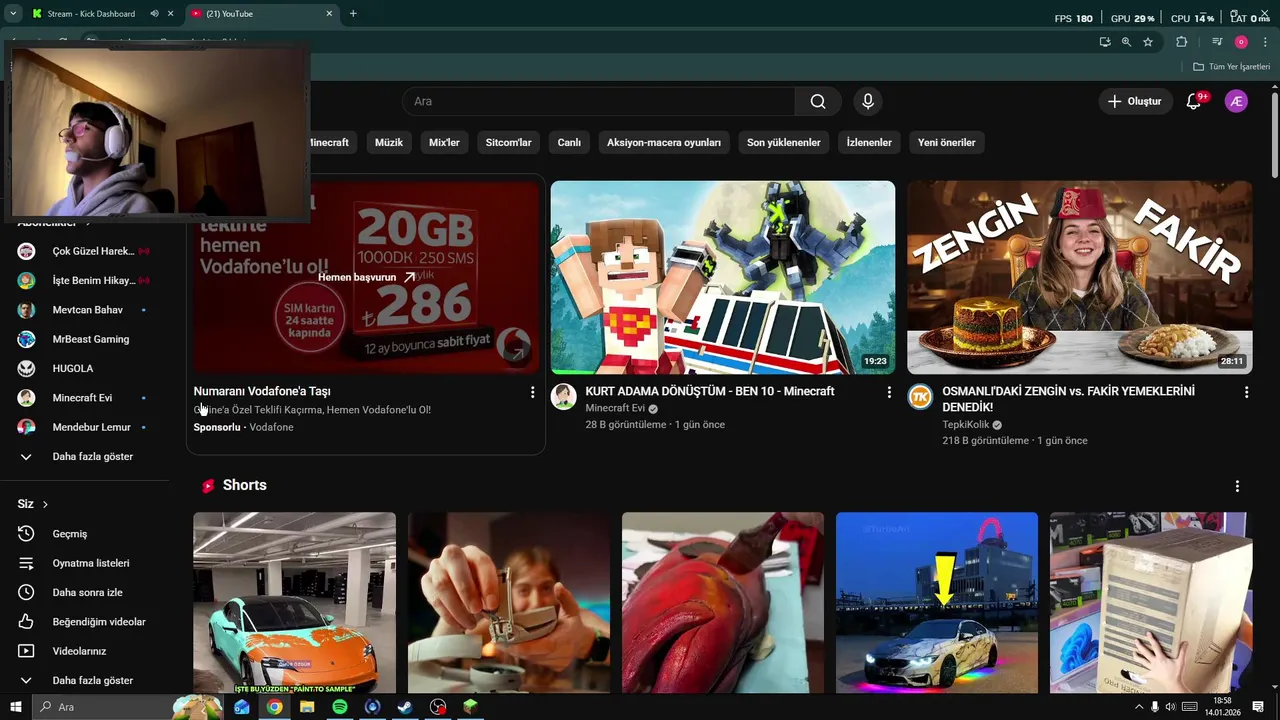Open the Shorts shelf options menu
The height and width of the screenshot is (720, 1280).
[x=1237, y=486]
